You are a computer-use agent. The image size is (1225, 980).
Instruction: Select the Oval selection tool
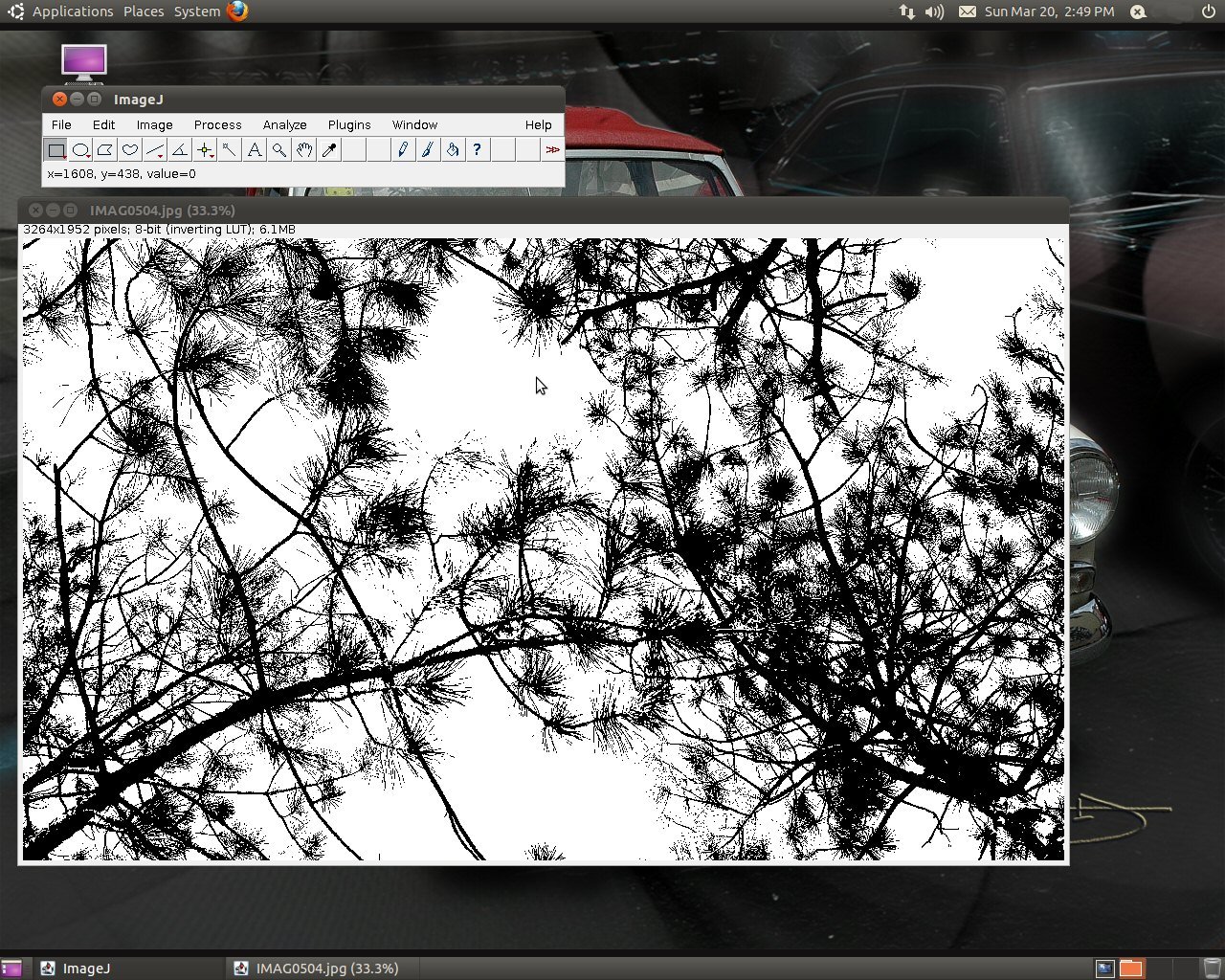click(x=80, y=149)
